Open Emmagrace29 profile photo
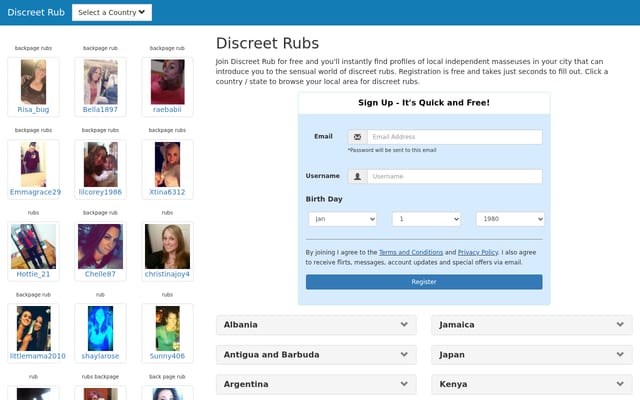 [33, 164]
